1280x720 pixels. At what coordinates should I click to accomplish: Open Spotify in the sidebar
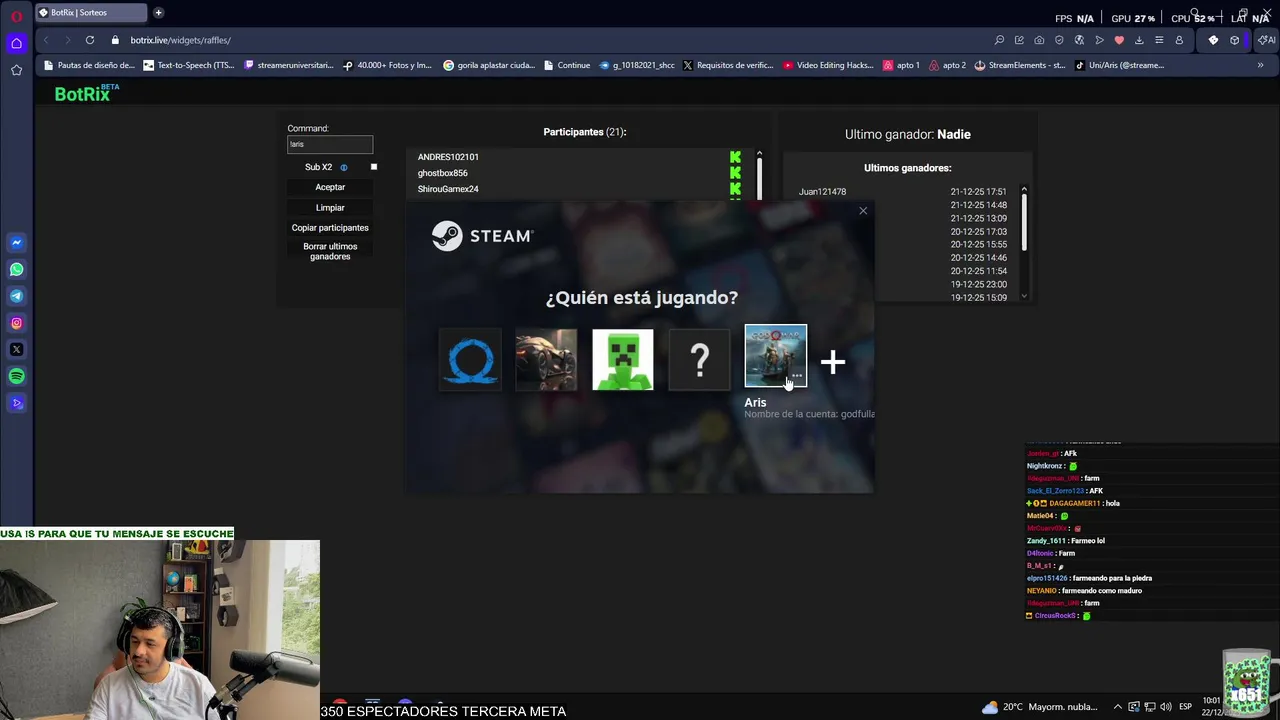(x=16, y=377)
